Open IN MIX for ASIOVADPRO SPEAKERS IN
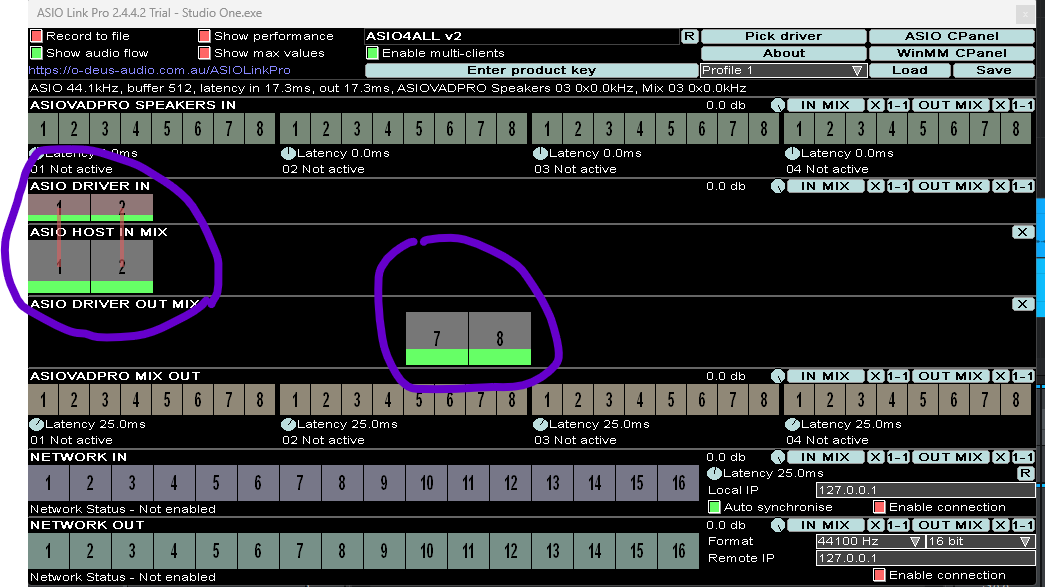 click(x=825, y=105)
